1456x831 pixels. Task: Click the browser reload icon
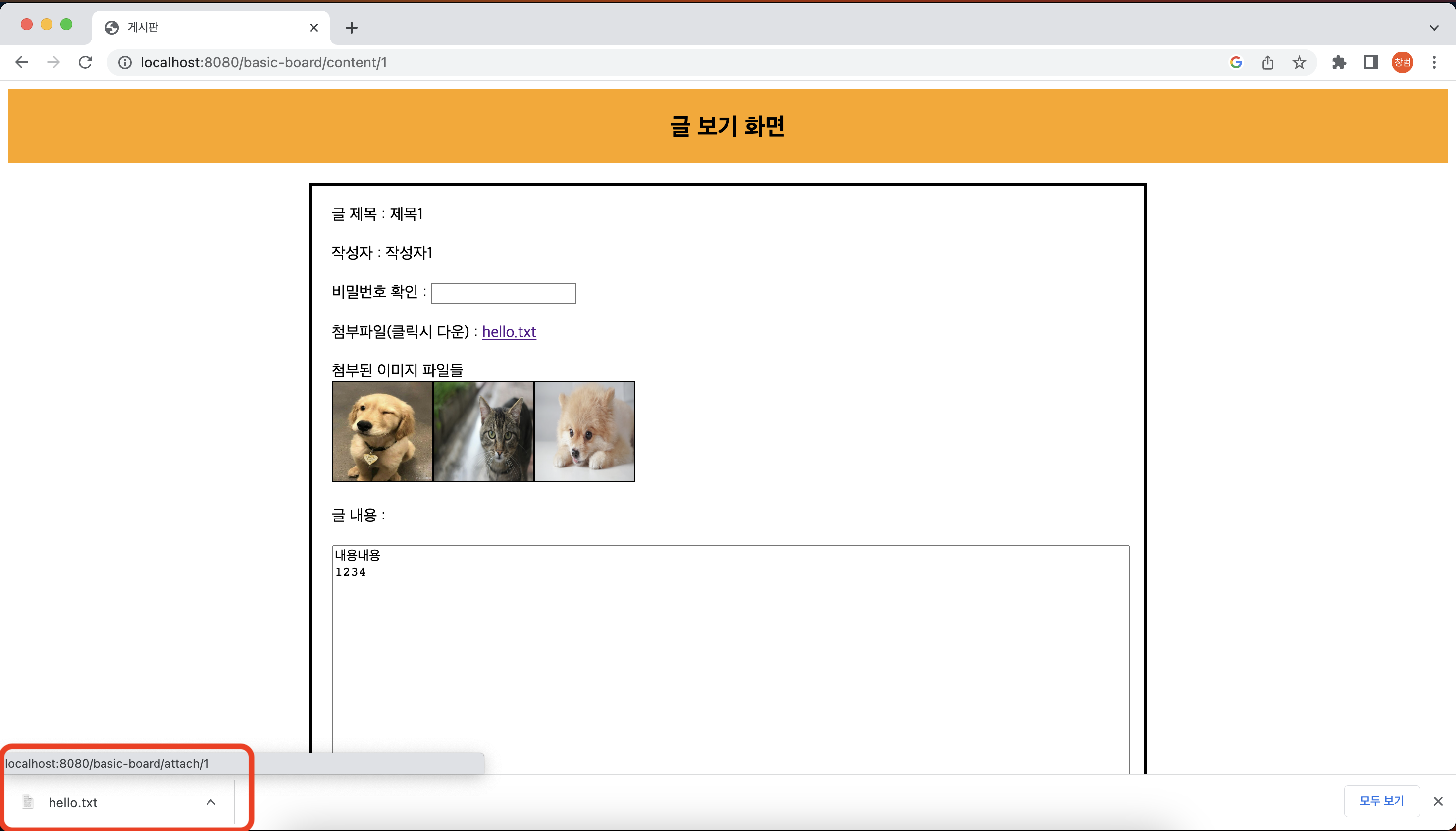click(85, 62)
